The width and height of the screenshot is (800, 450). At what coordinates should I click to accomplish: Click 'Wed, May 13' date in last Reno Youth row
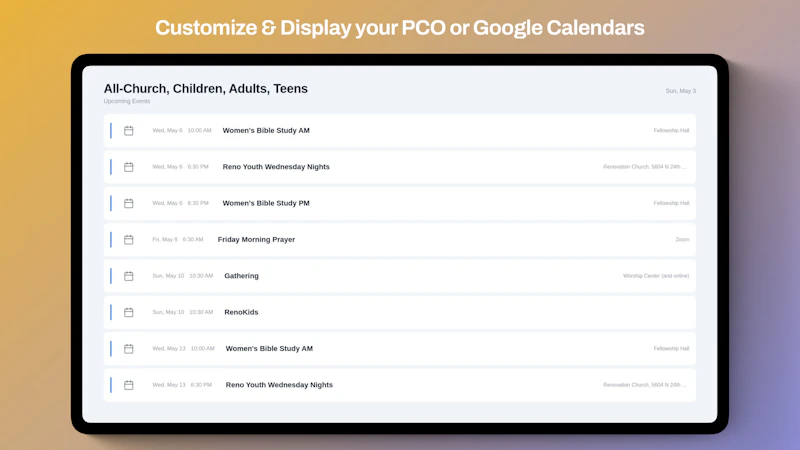(169, 385)
